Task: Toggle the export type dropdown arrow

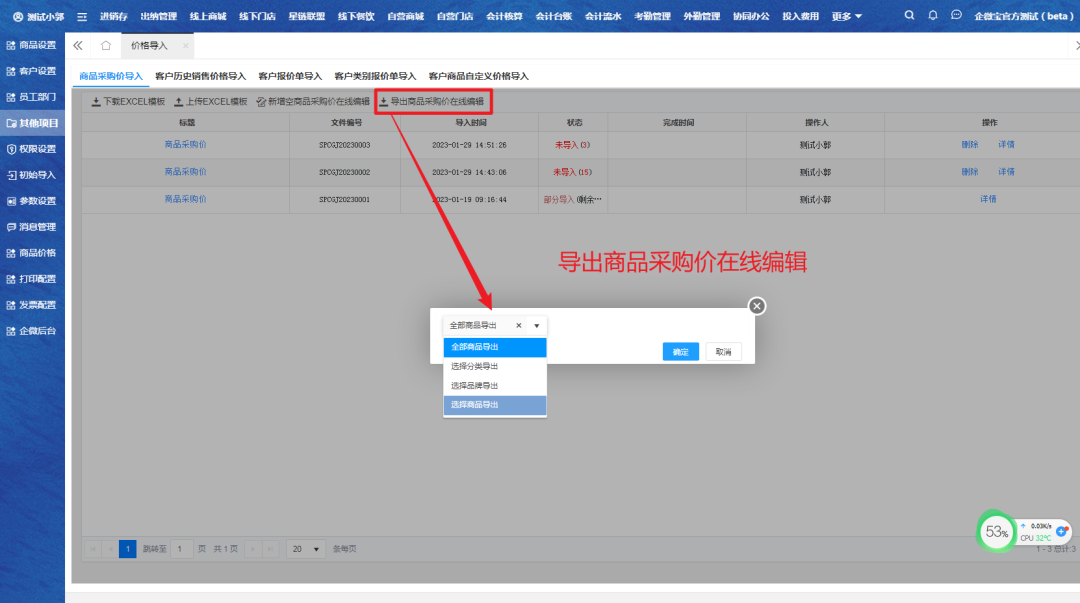Action: [536, 326]
